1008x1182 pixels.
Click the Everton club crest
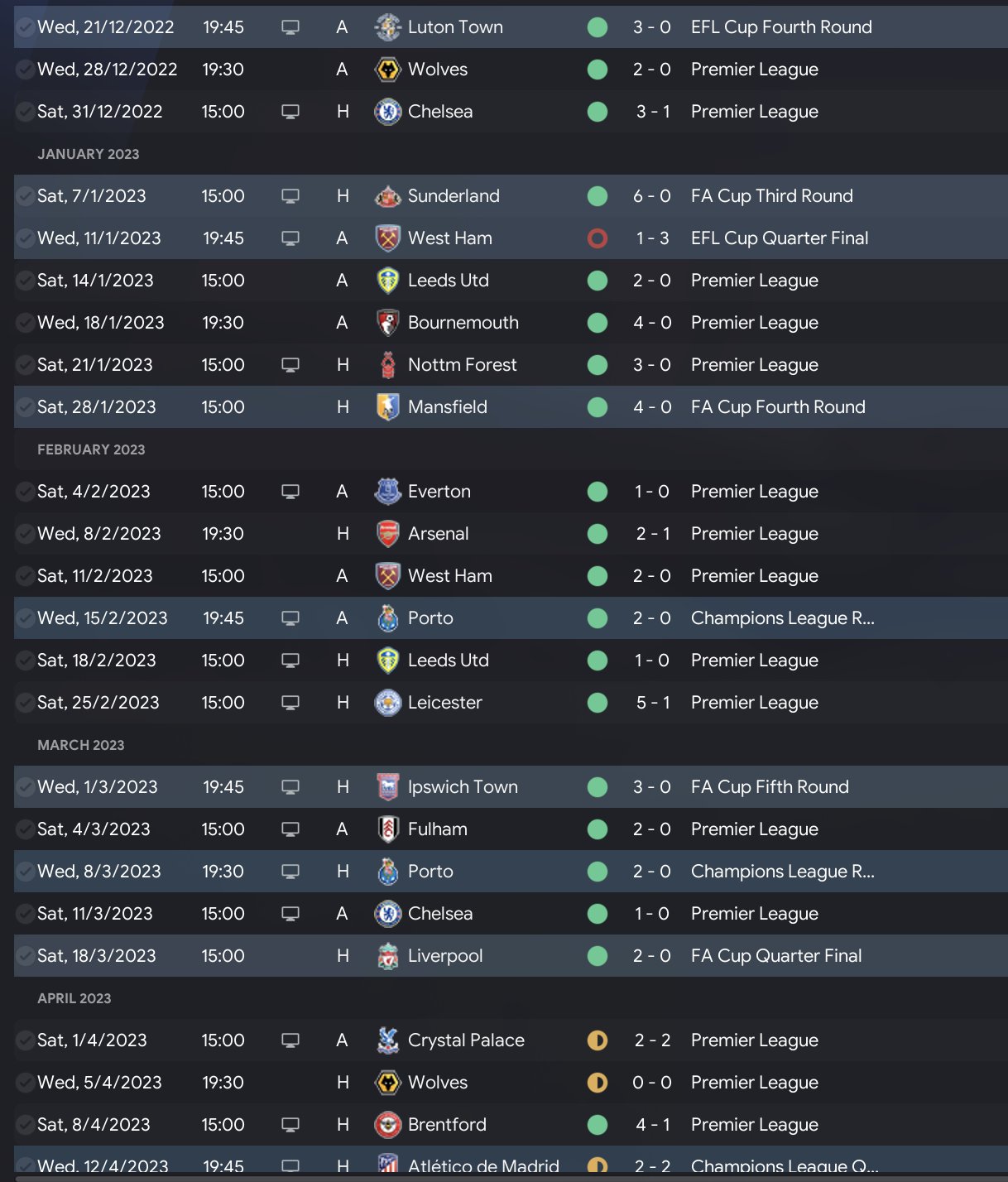click(387, 492)
